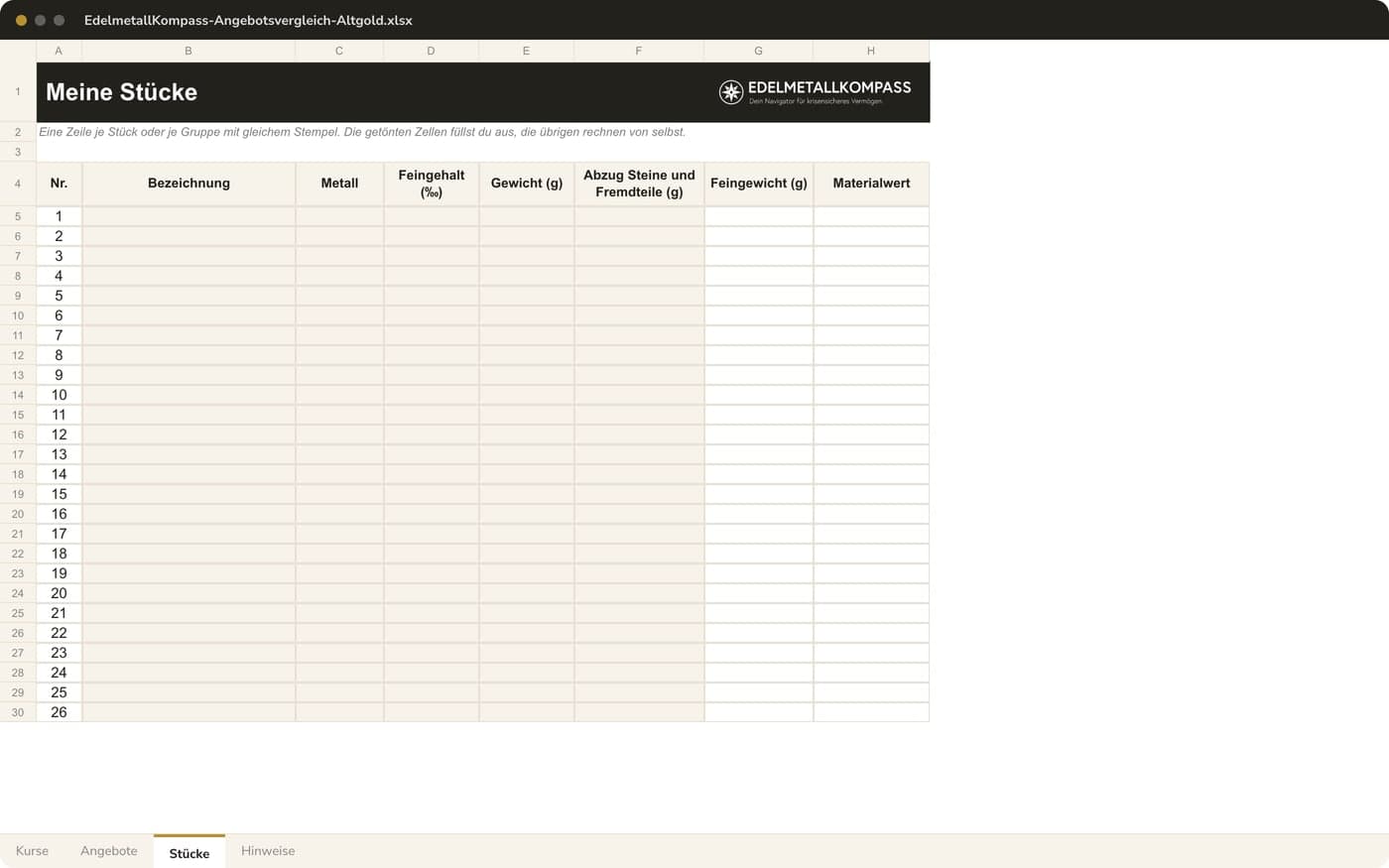Screen dimensions: 1389x868
Task: Select the Stücke sheet tab
Action: (189, 852)
